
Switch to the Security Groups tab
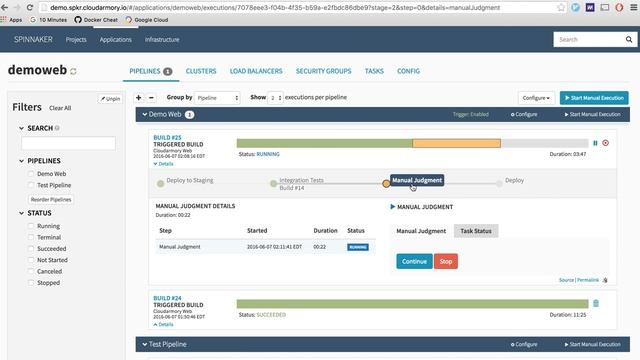[x=324, y=71]
